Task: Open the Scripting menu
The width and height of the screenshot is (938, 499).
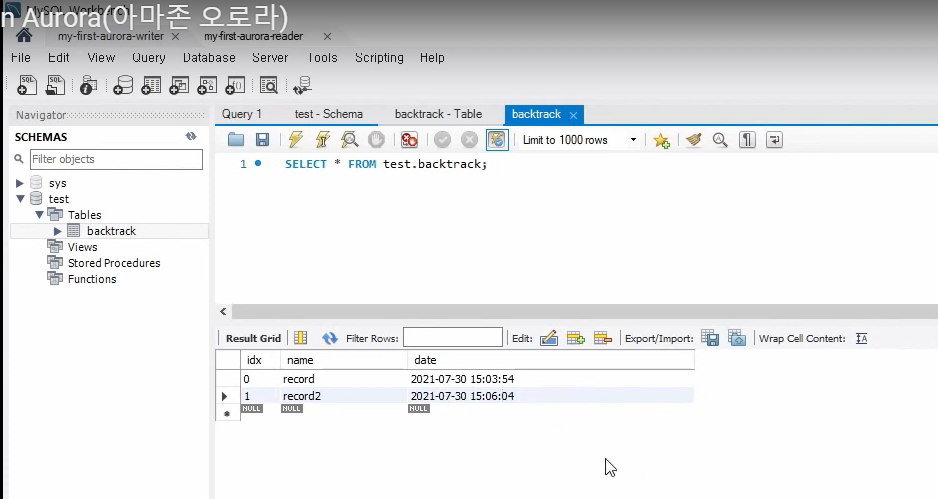Action: pyautogui.click(x=379, y=57)
